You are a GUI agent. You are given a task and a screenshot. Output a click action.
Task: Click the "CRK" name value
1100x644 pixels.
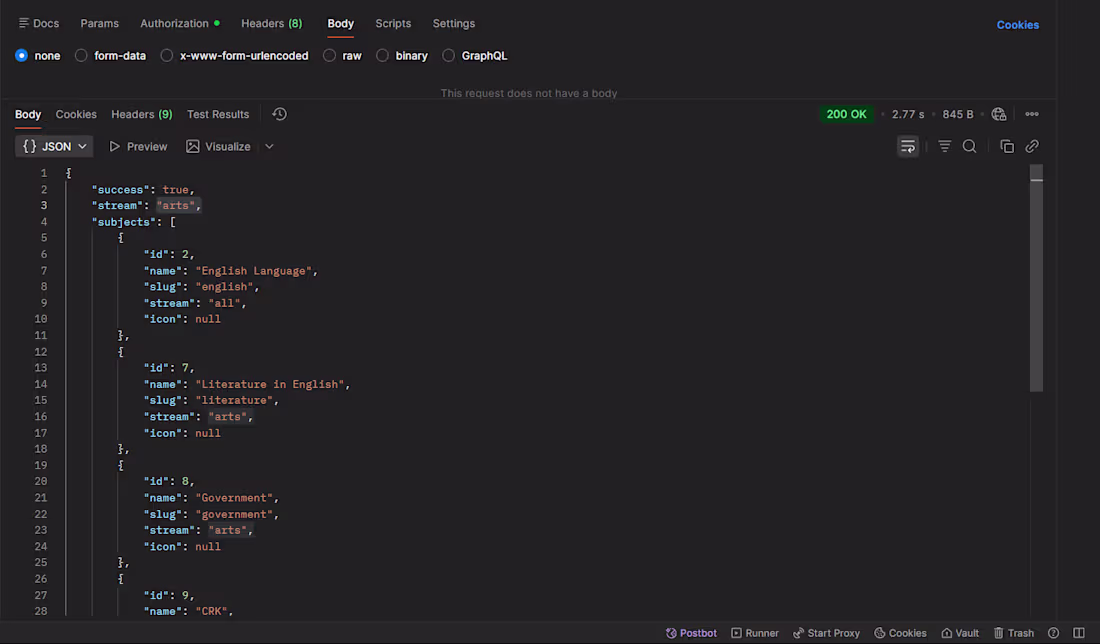coord(211,611)
